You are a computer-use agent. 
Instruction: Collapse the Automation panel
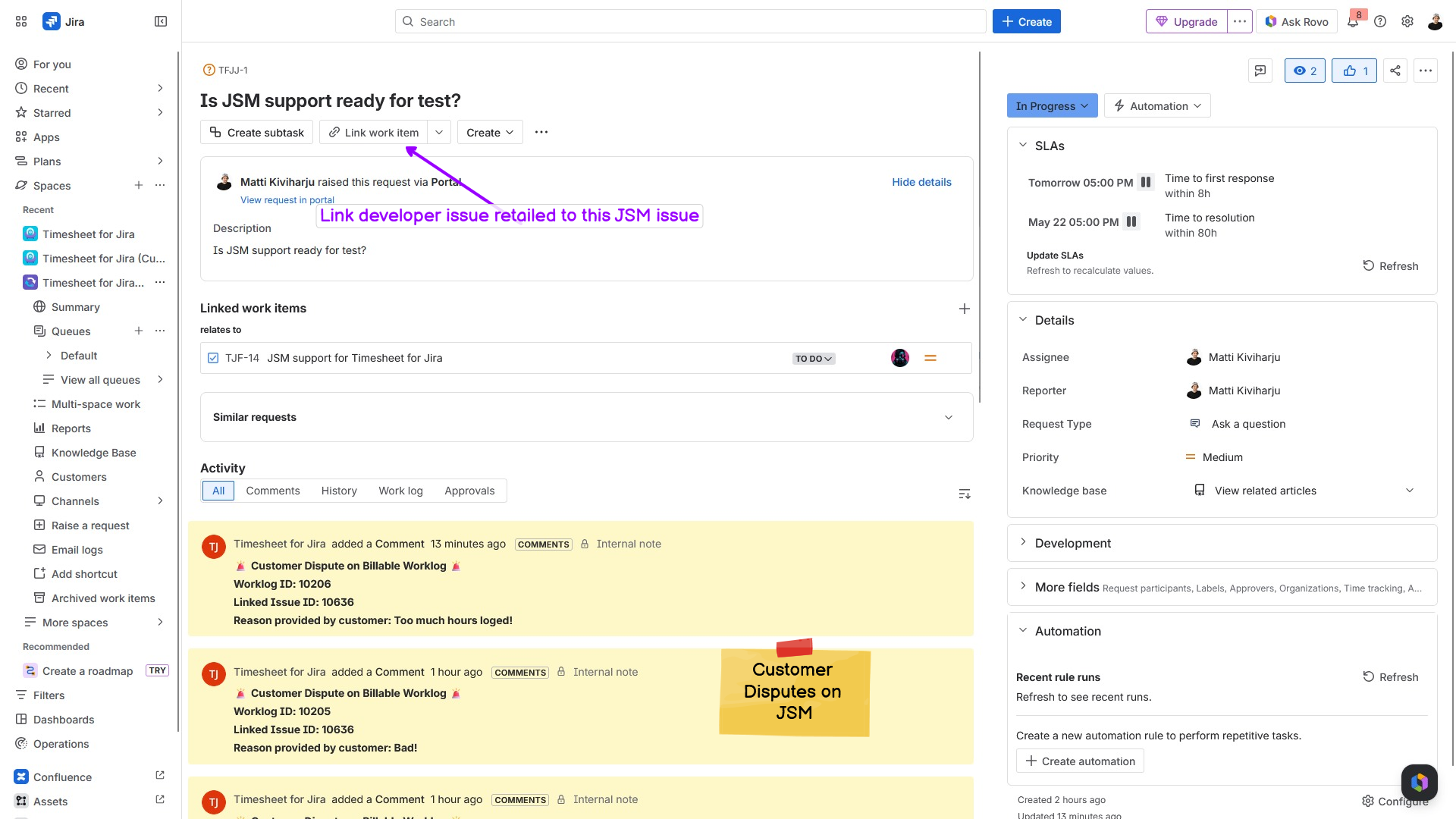pyautogui.click(x=1023, y=630)
